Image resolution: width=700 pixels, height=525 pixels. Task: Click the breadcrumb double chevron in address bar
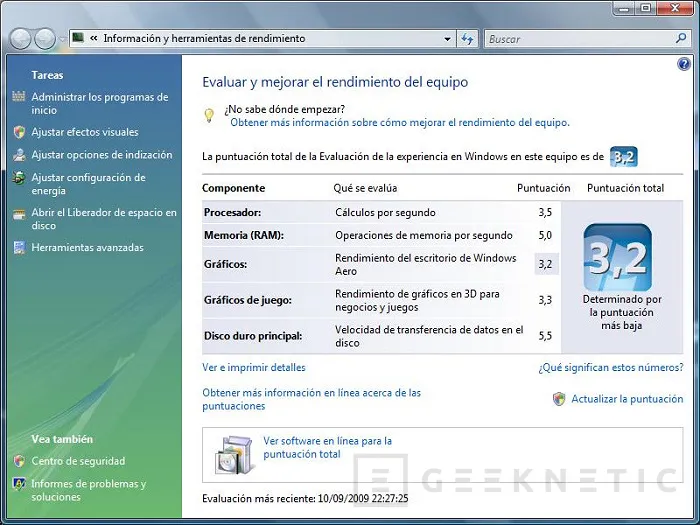(93, 38)
